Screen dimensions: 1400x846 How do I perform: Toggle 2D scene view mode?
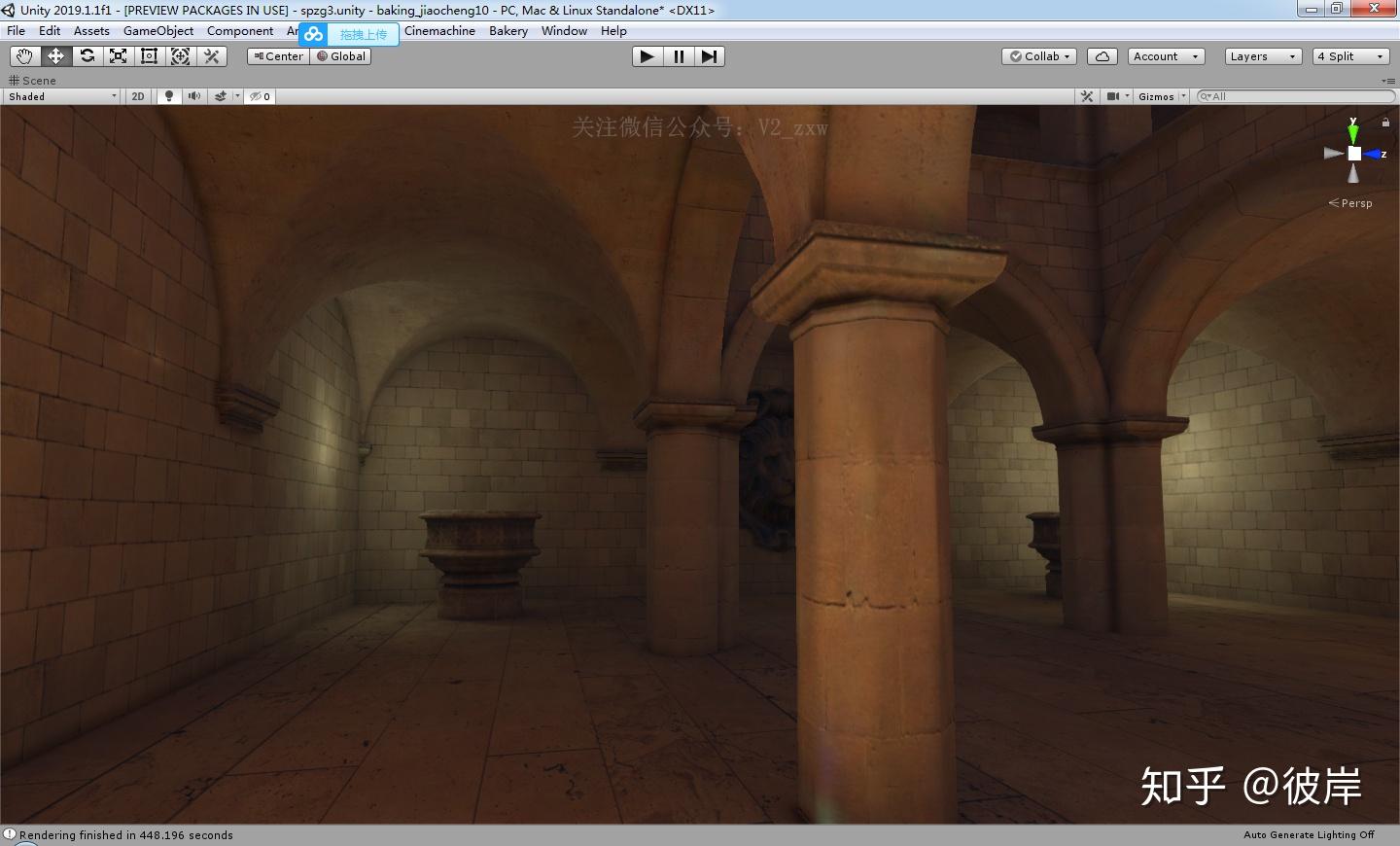click(138, 96)
